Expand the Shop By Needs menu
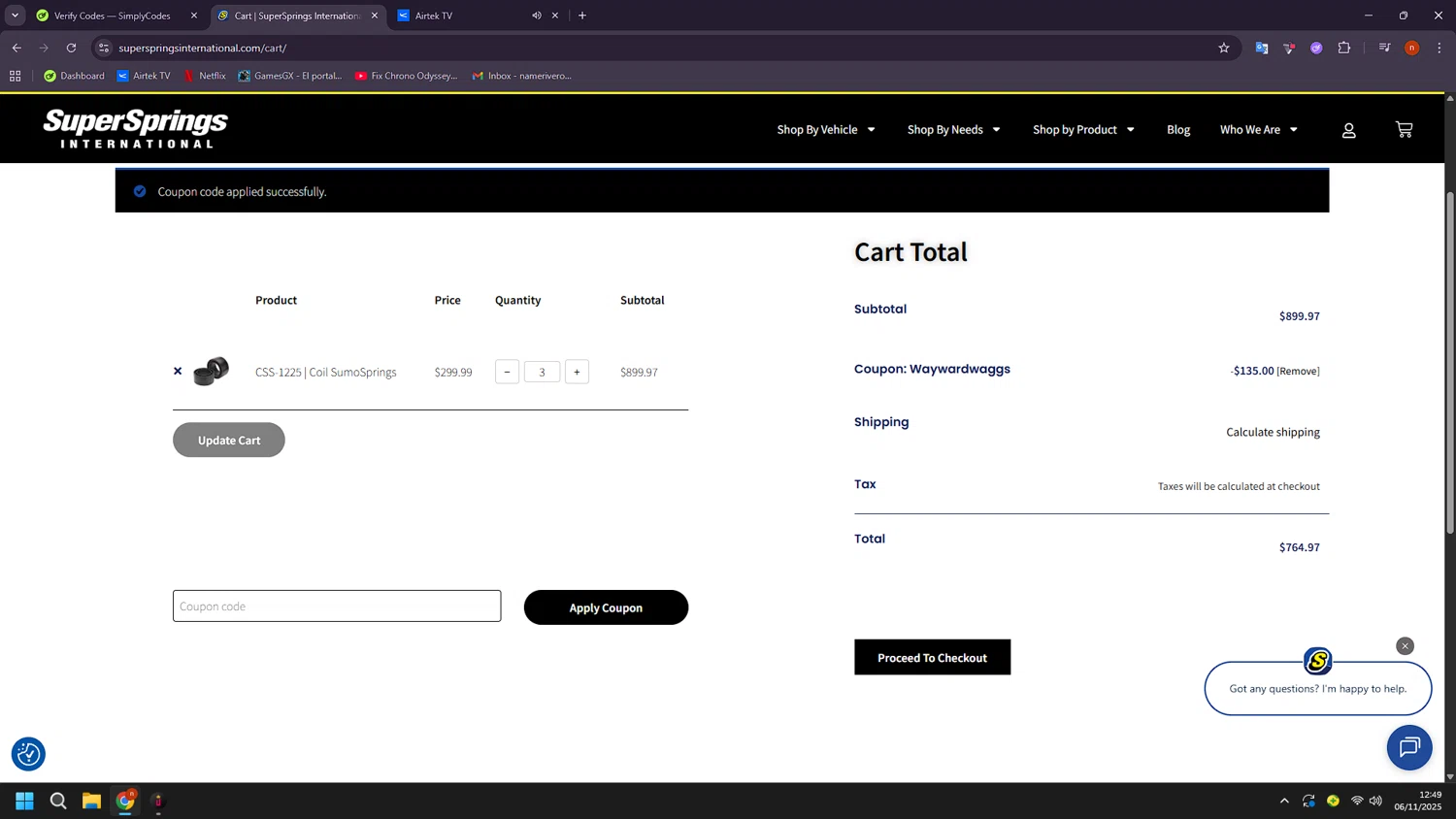The image size is (1456, 819). point(953,129)
